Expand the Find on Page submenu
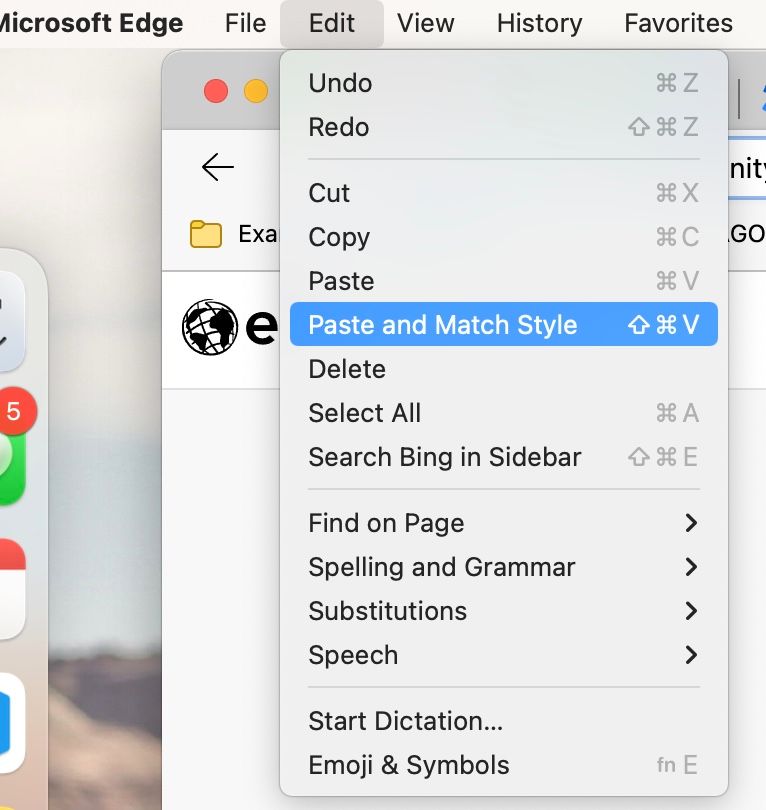 504,523
